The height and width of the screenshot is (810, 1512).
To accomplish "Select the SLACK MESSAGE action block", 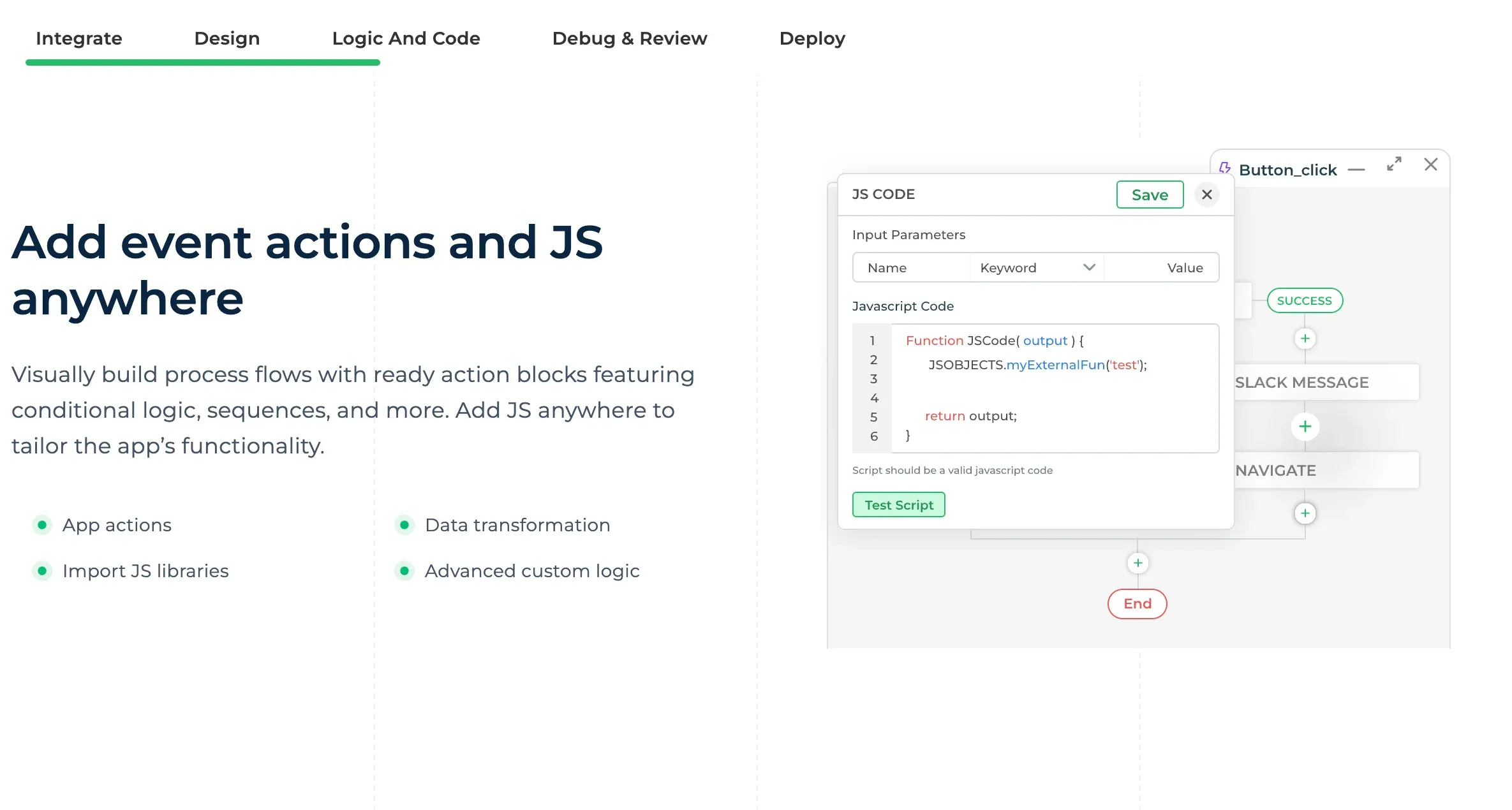I will (1326, 382).
